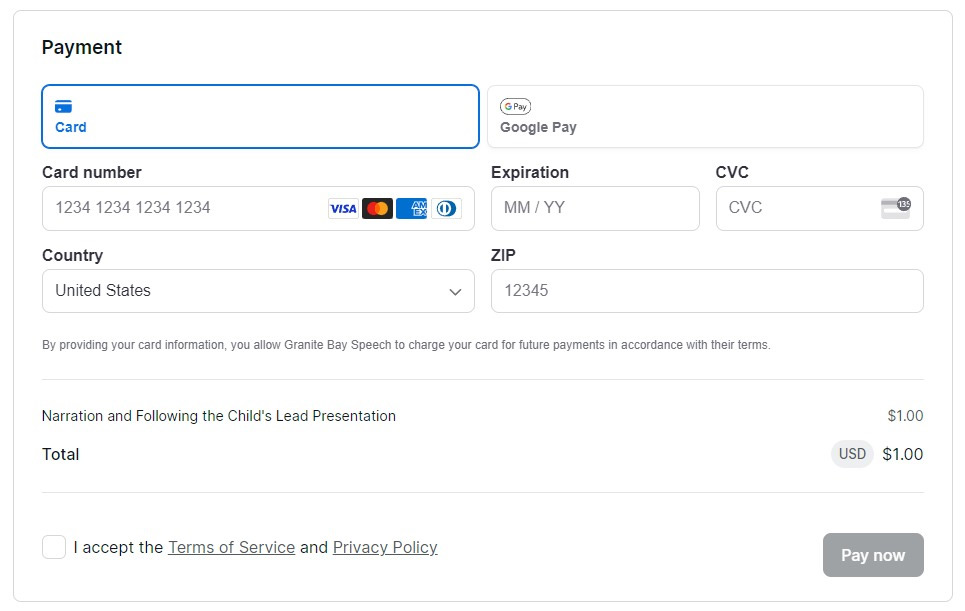Click the Google Pay logo icon
The height and width of the screenshot is (611, 965).
515,106
